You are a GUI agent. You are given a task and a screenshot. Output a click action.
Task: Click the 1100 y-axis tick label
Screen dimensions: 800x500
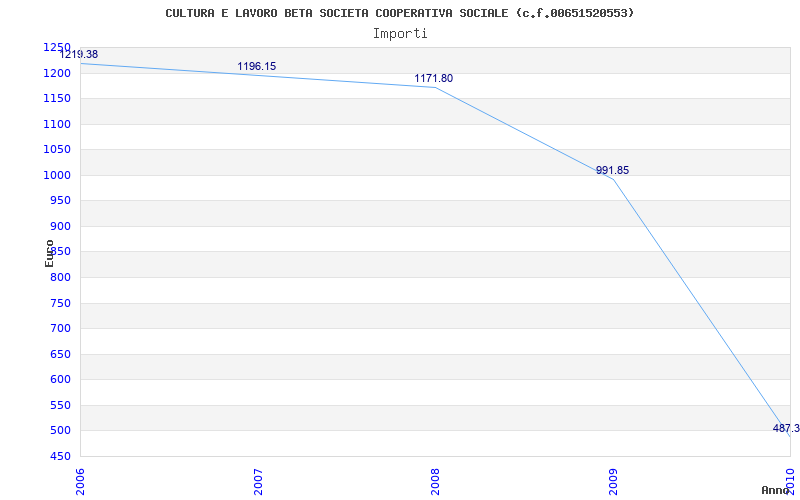57,124
